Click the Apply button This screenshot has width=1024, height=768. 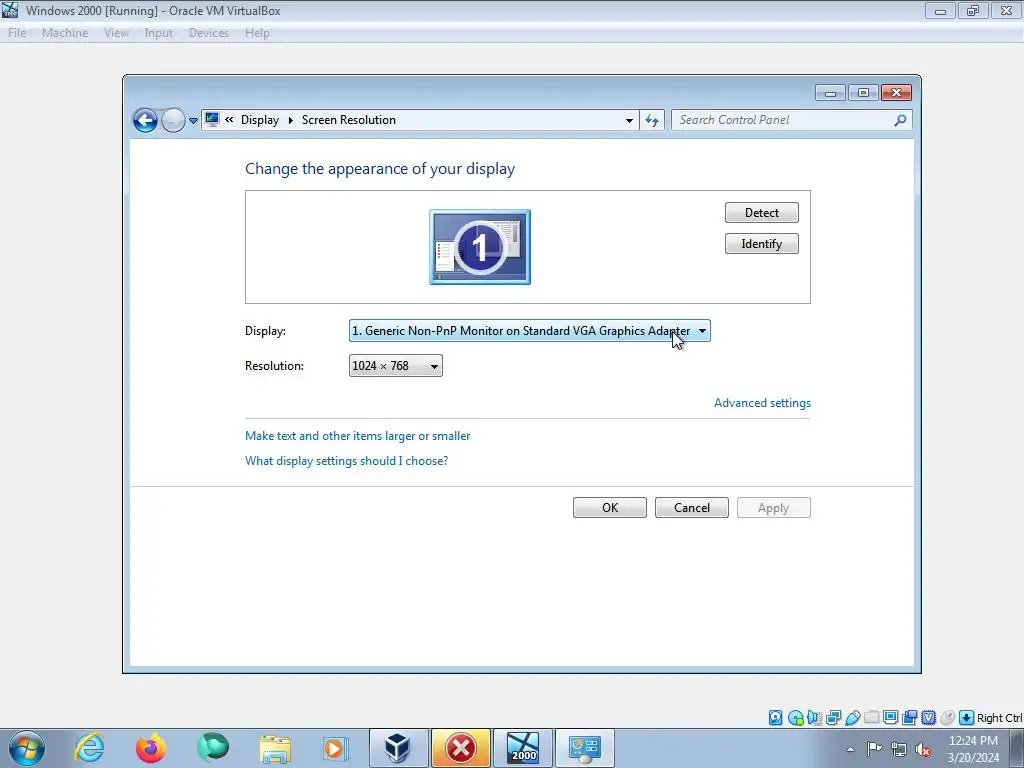(774, 508)
